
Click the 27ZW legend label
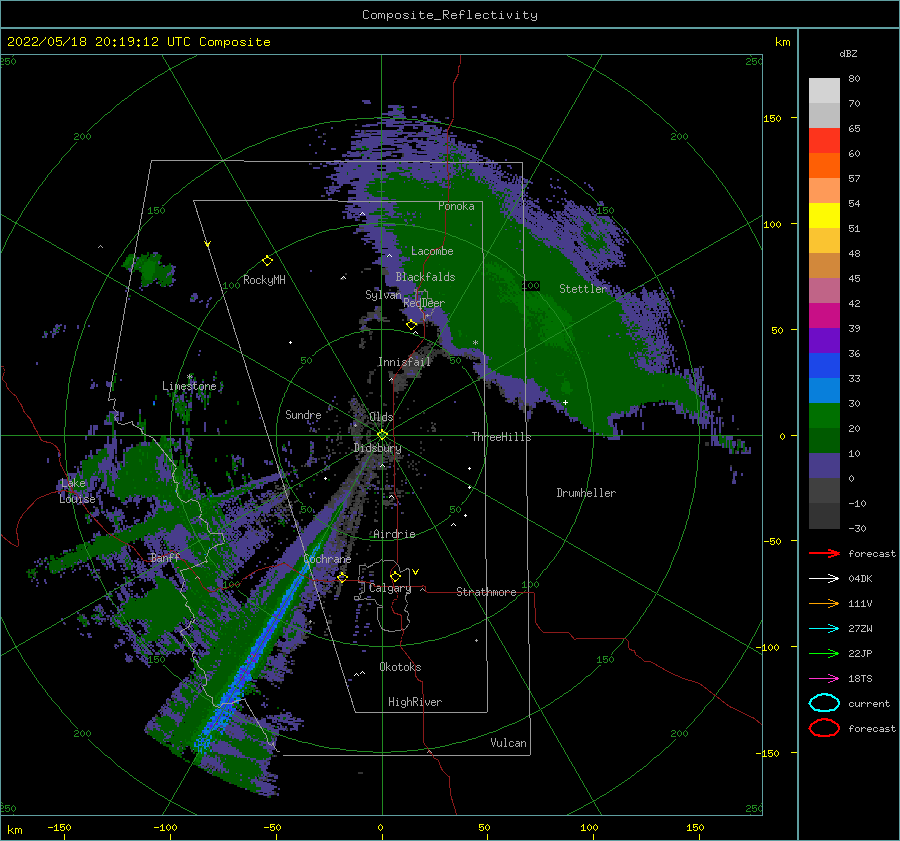click(860, 629)
